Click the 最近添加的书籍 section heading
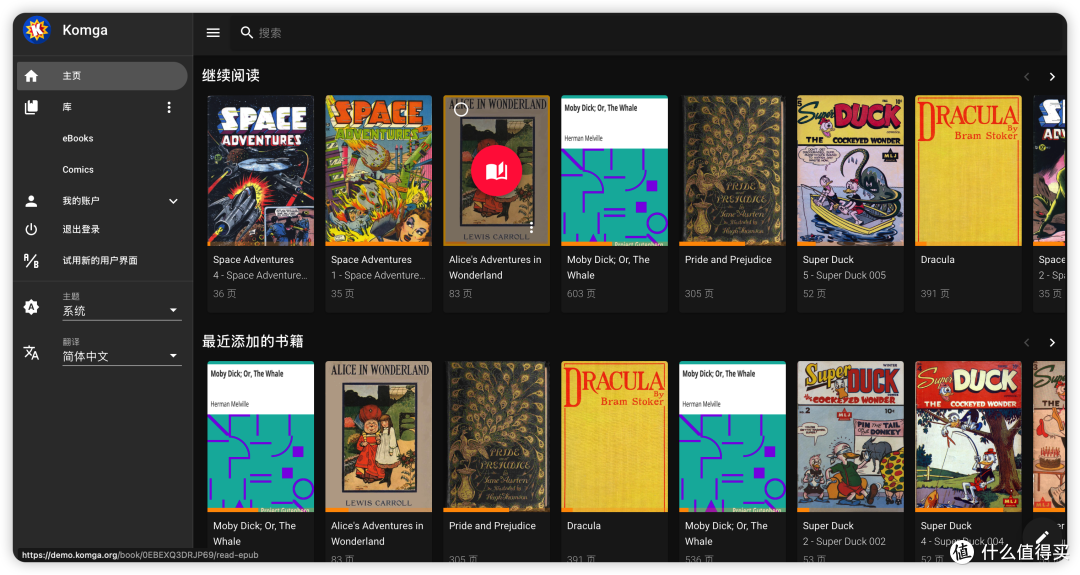 pyautogui.click(x=252, y=342)
